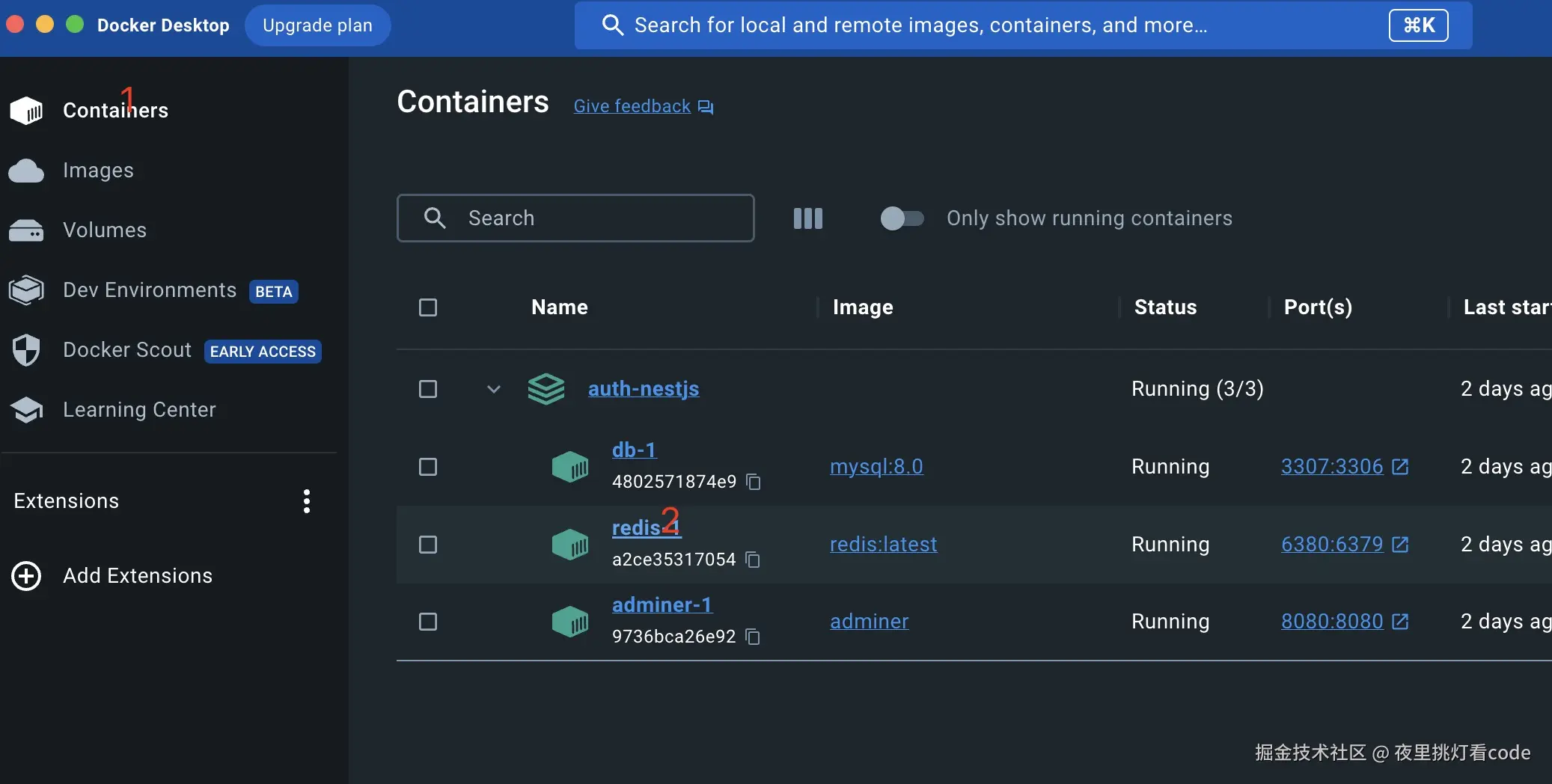Toggle Only show running containers switch
Screen dimensions: 1552x784
pos(902,218)
